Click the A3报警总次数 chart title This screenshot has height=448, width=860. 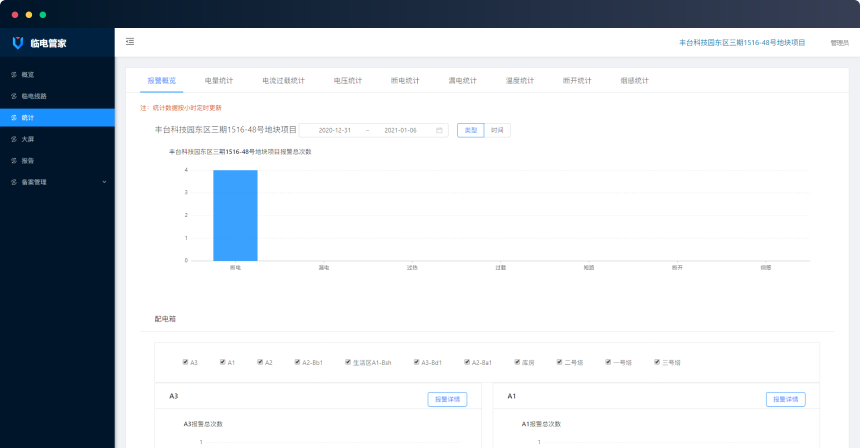[203, 424]
